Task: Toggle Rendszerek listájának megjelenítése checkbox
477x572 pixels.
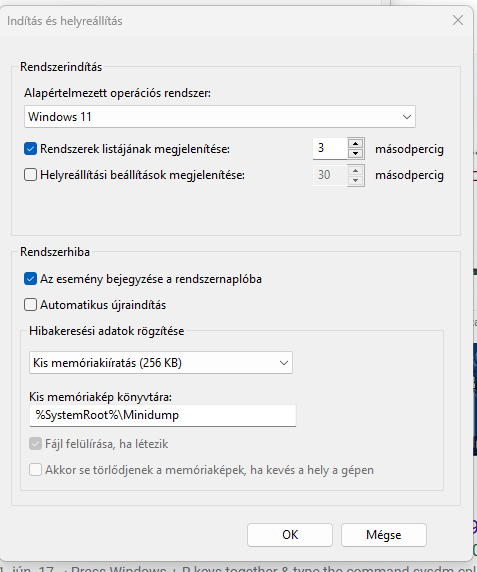Action: tap(30, 149)
